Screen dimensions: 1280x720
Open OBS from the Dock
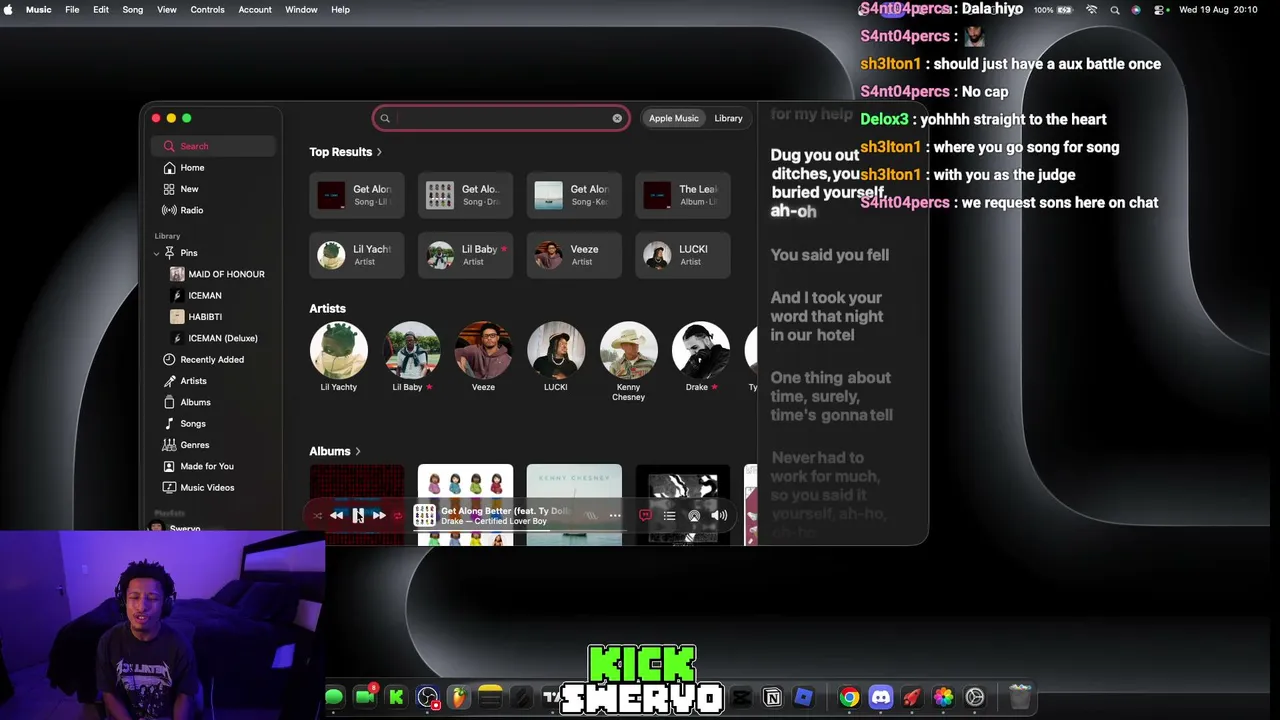427,697
